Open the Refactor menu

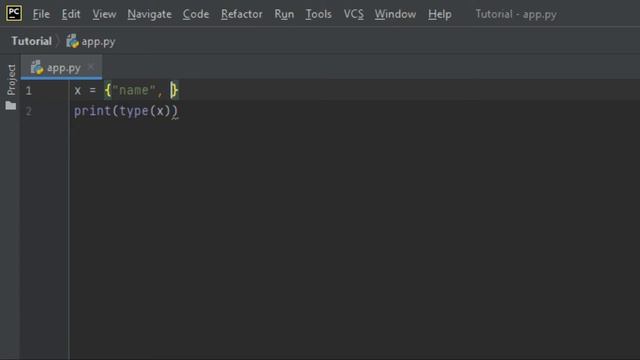[242, 14]
